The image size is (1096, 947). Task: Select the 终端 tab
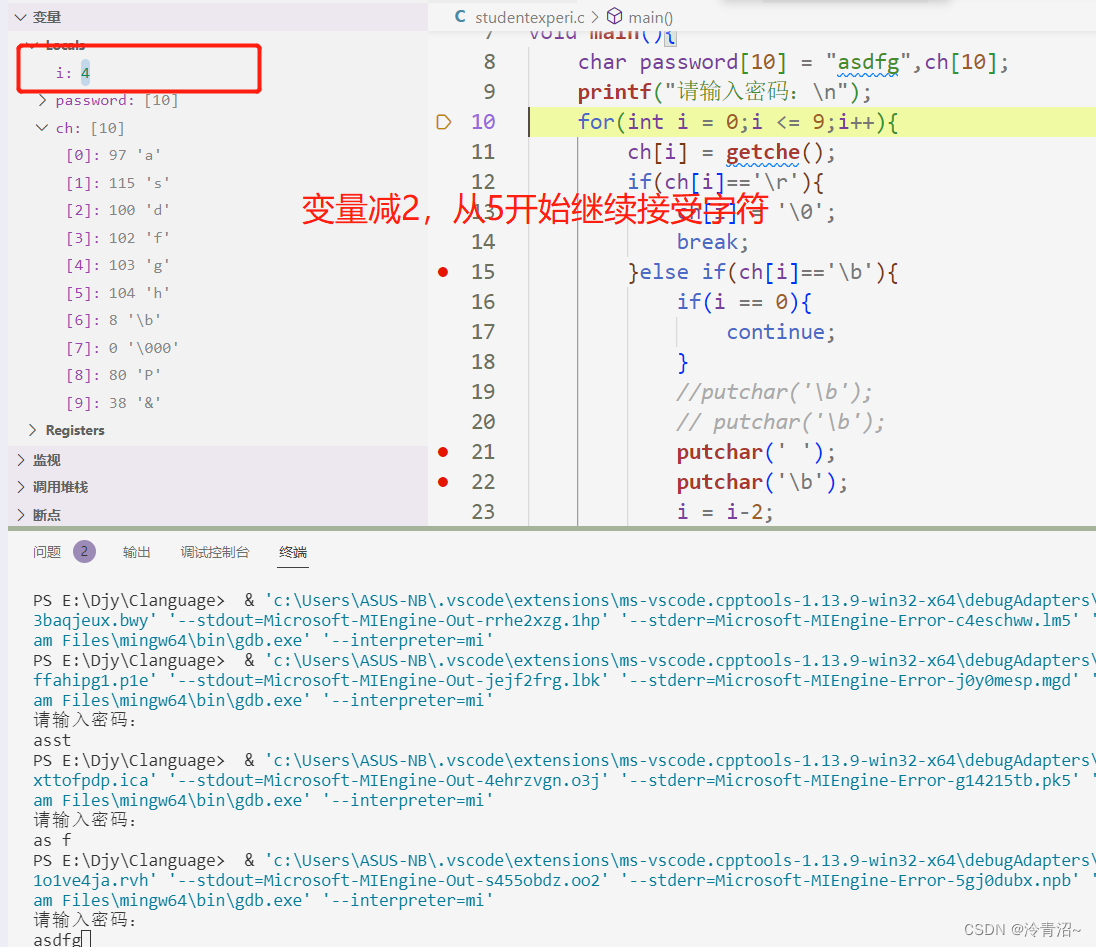(292, 551)
